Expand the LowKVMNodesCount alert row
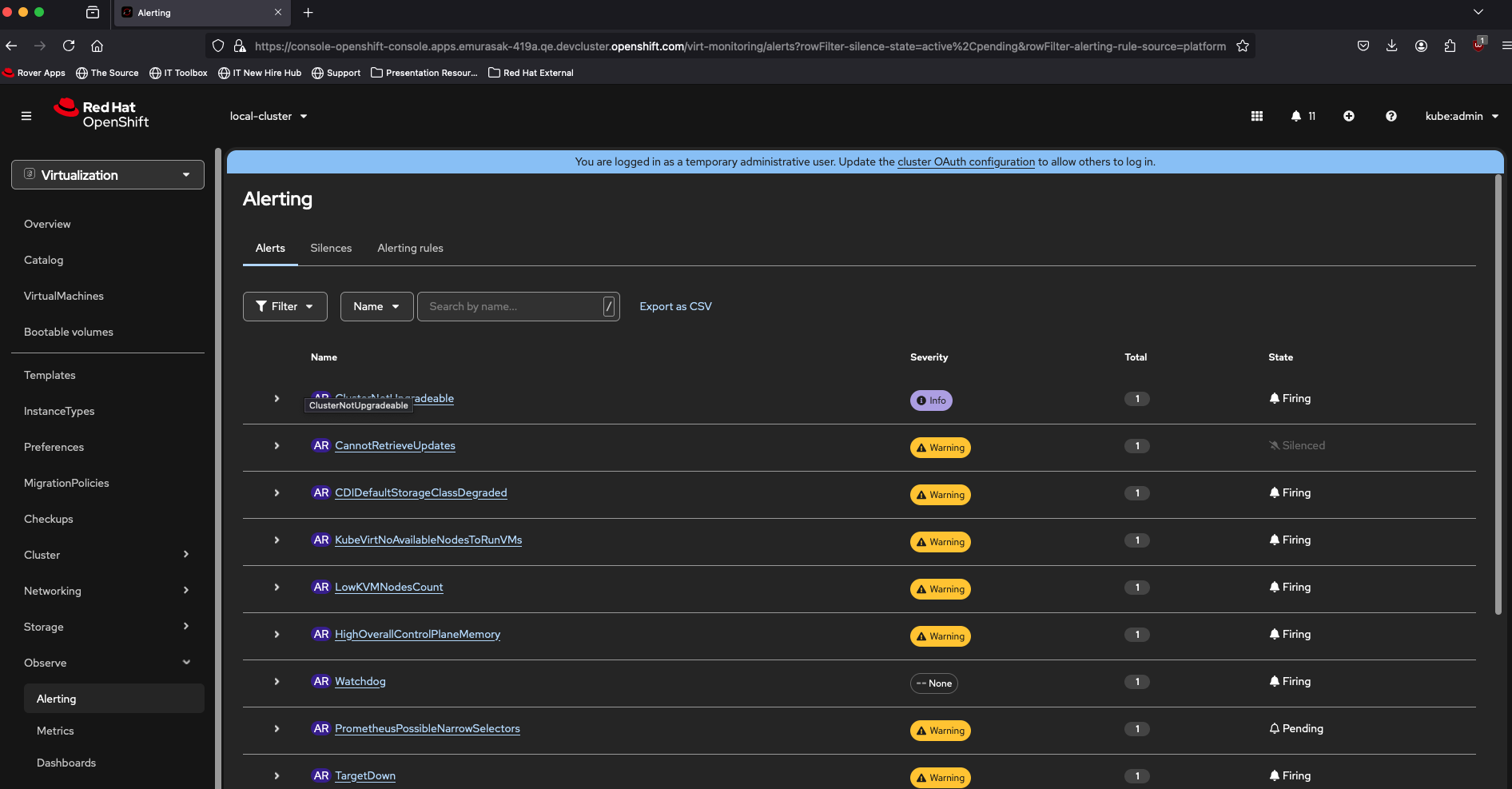This screenshot has width=1512, height=789. point(277,587)
